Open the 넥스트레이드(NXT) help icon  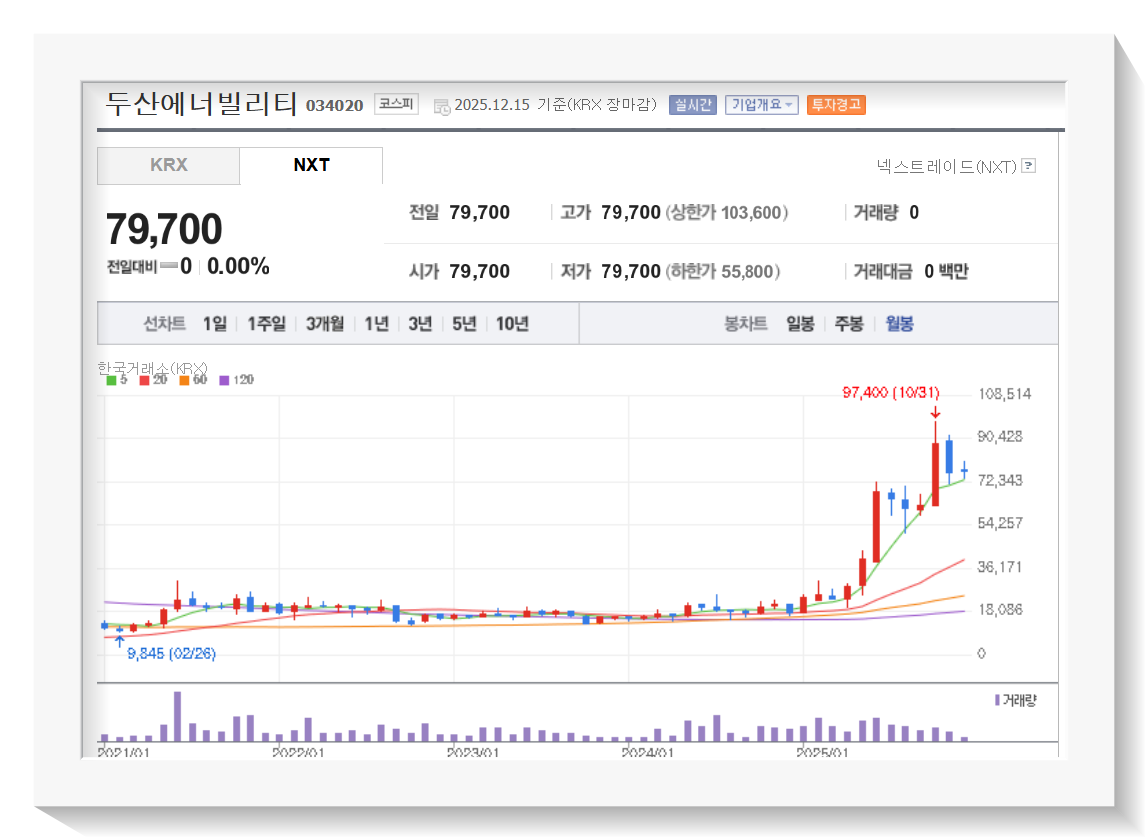[1029, 166]
